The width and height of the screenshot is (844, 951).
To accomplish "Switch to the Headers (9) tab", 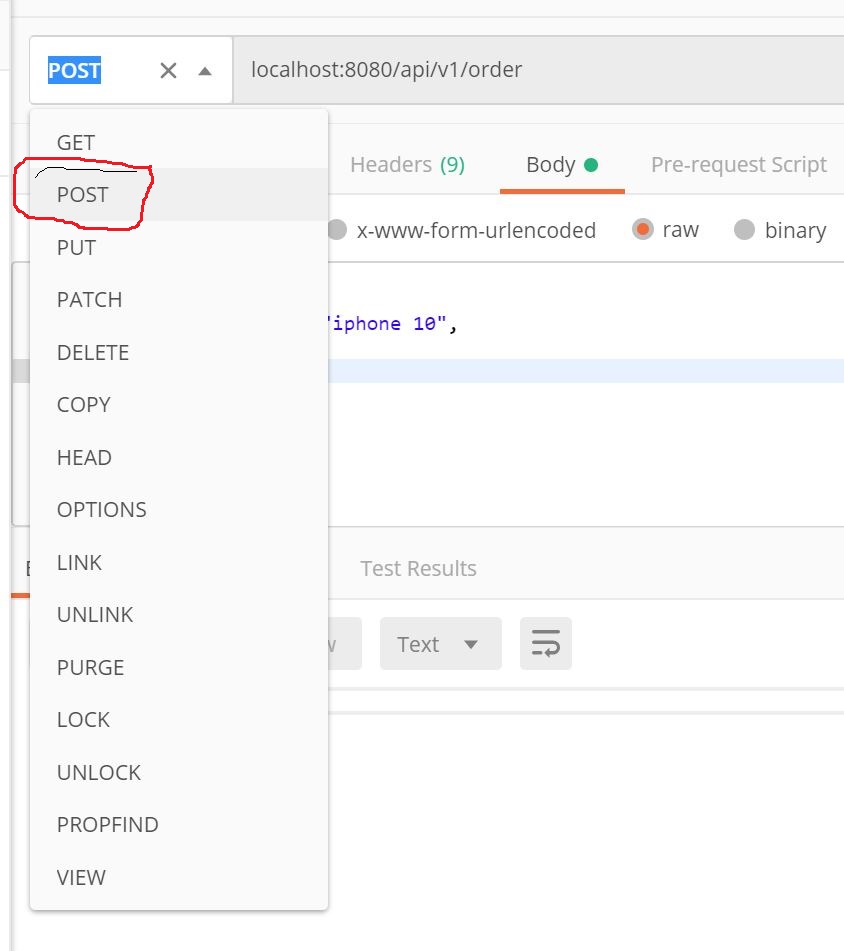I will [x=407, y=163].
